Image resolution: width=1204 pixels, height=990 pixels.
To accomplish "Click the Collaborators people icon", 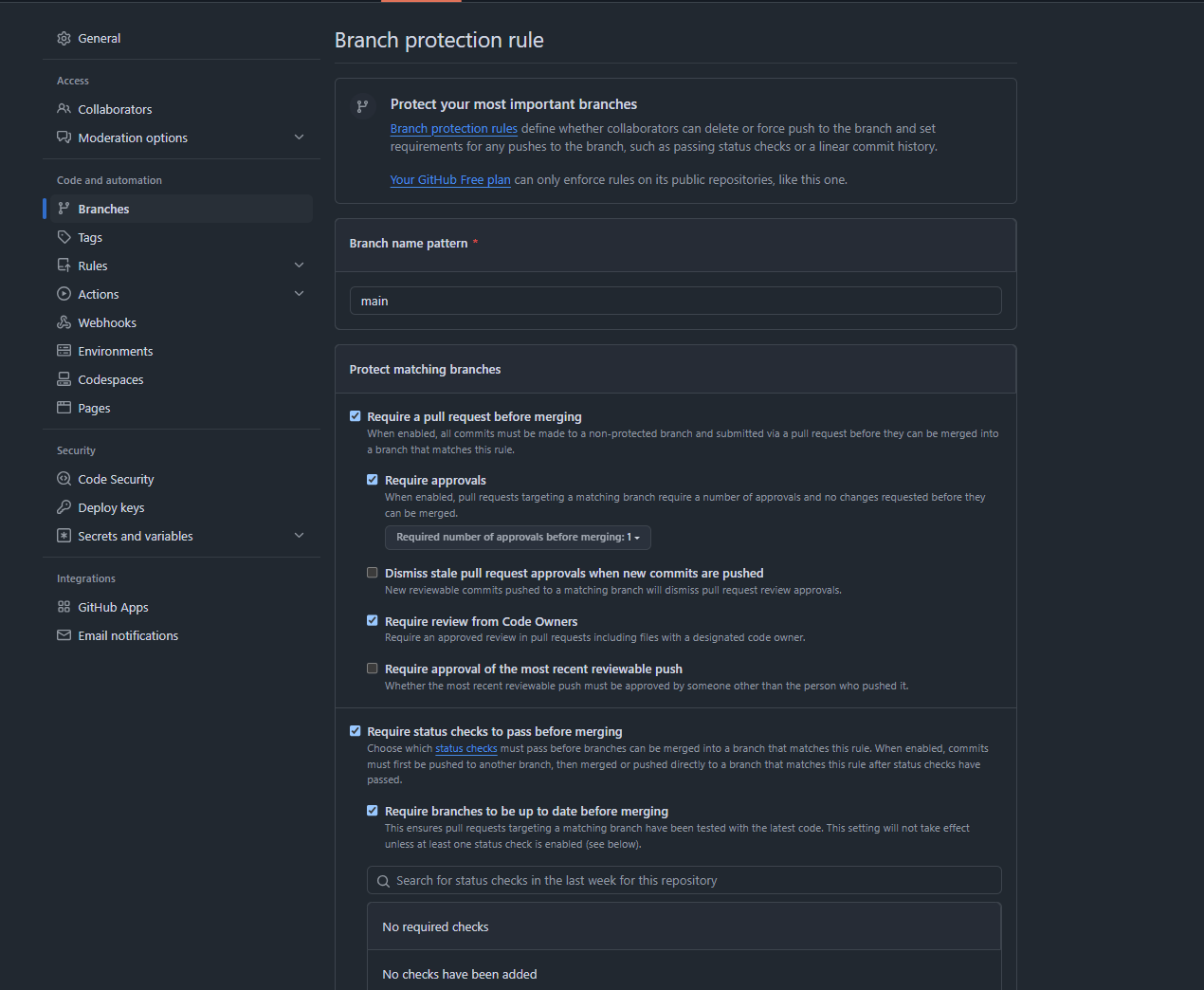I will 64,109.
